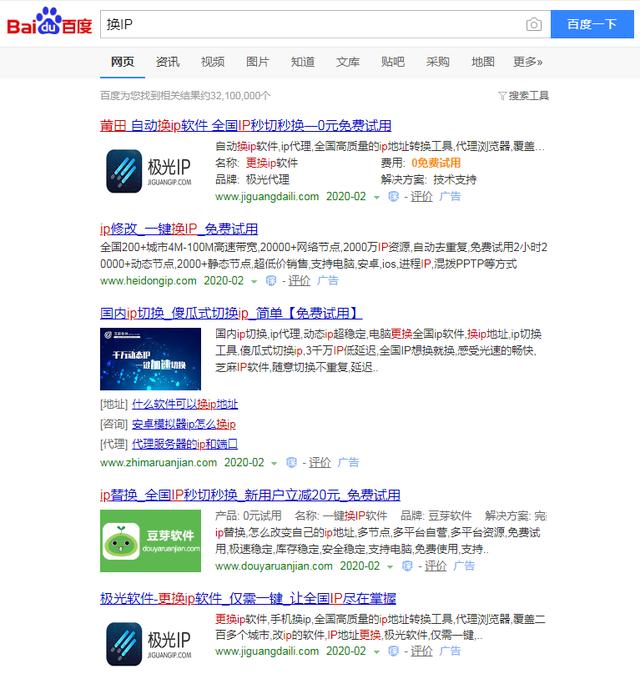Click the 0免费试用 fee text

click(436, 163)
